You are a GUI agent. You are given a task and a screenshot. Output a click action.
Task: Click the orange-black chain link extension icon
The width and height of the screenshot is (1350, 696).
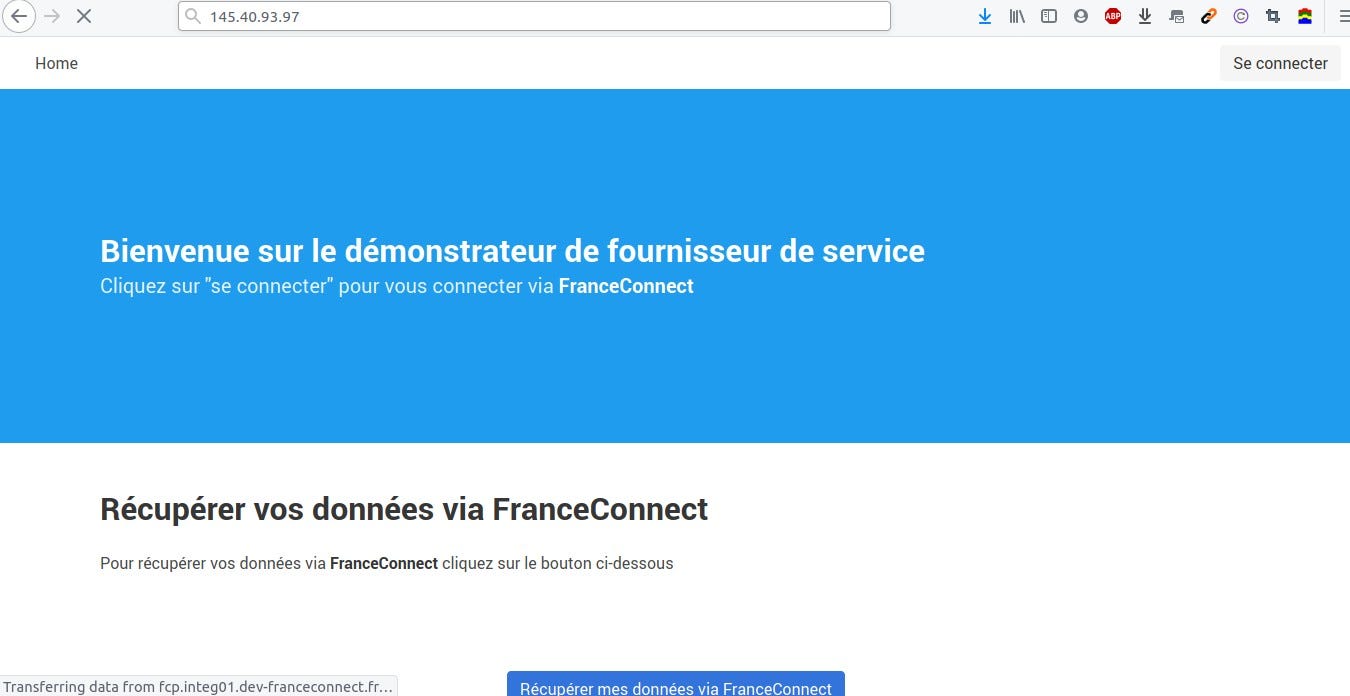point(1209,16)
